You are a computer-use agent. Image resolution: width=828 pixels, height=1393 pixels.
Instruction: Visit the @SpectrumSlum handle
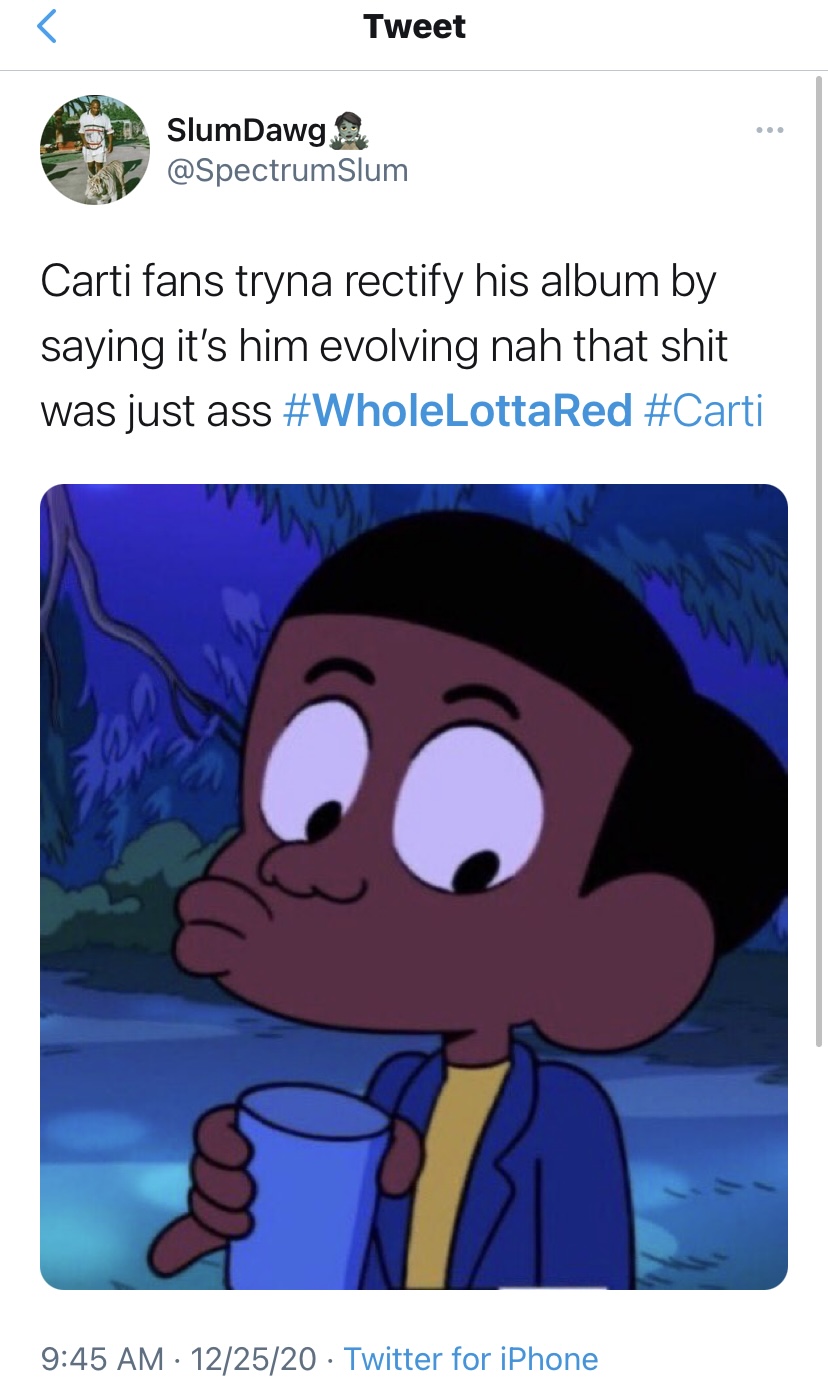click(287, 170)
